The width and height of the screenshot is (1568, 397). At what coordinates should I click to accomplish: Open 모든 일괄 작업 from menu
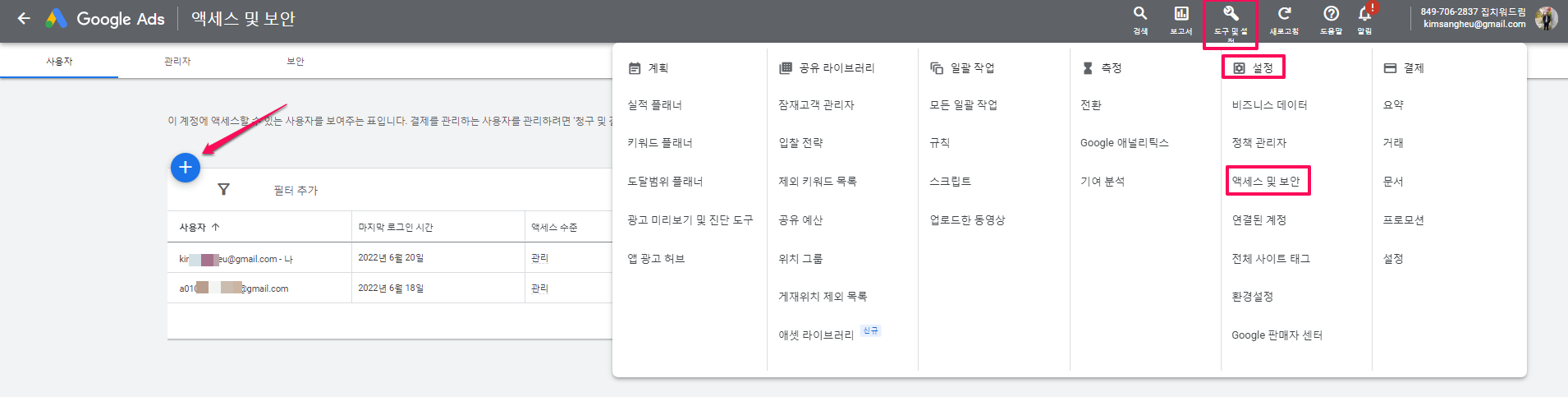coord(964,105)
